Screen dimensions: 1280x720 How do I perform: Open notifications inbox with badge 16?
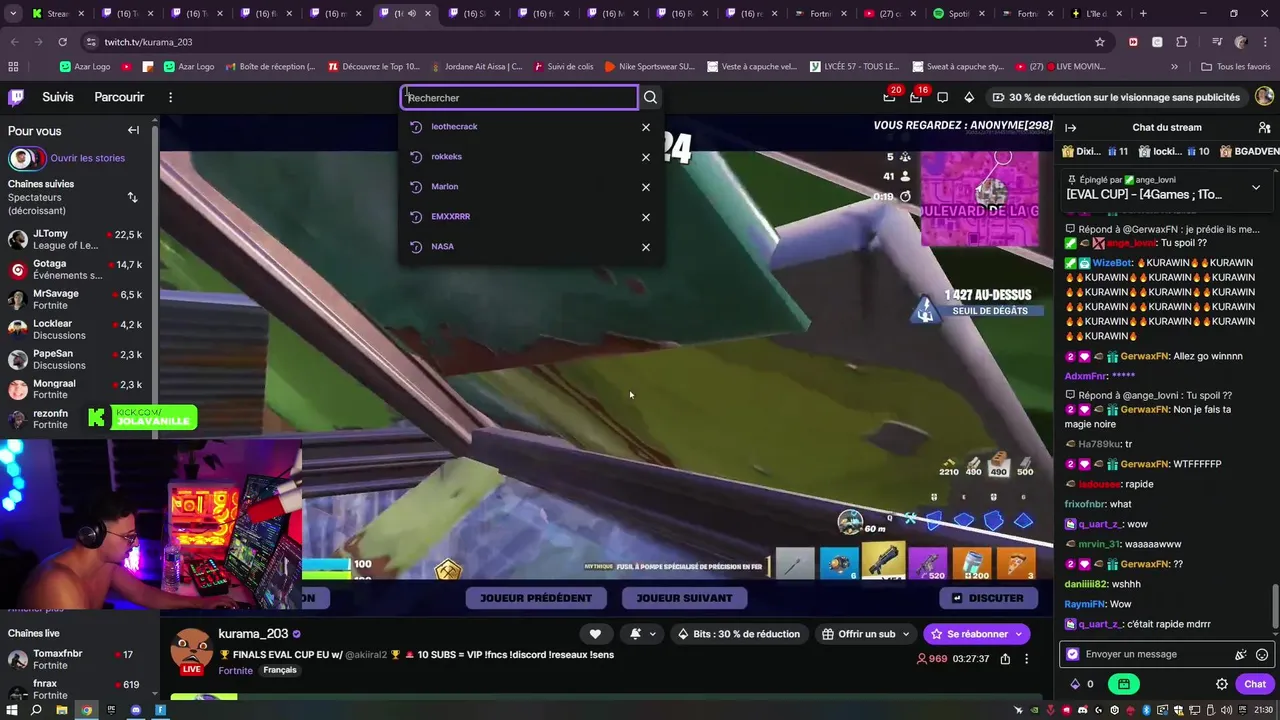coord(916,97)
